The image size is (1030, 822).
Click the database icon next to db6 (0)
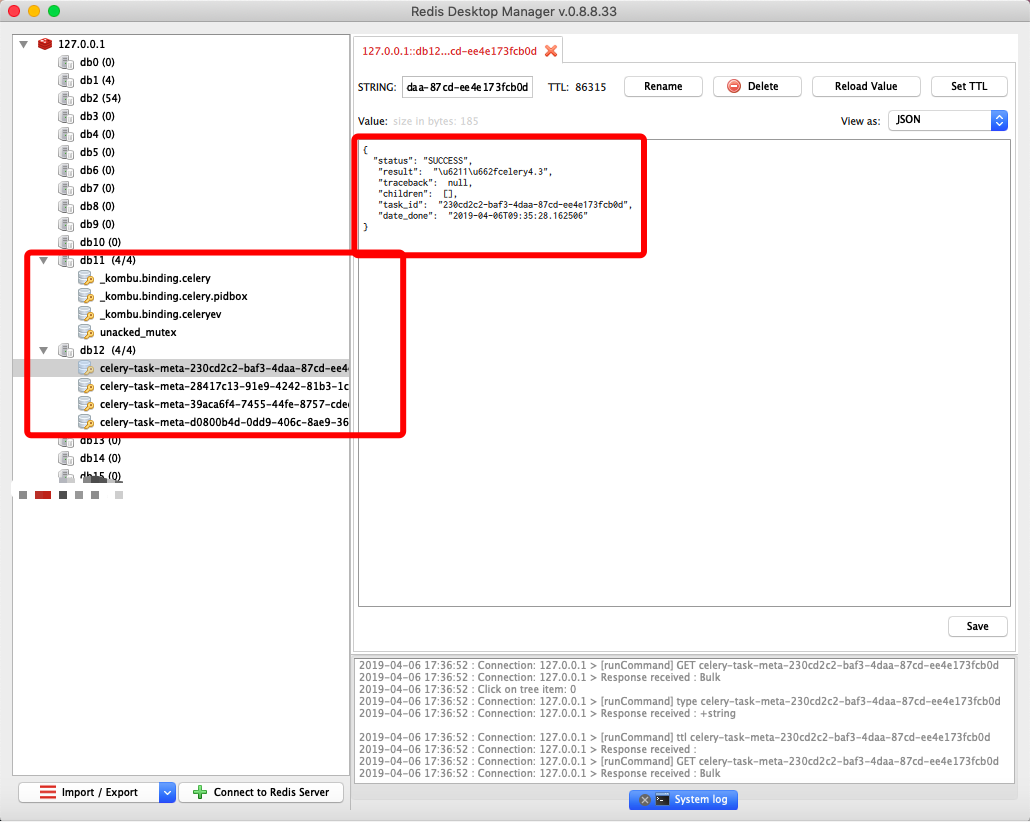point(66,170)
